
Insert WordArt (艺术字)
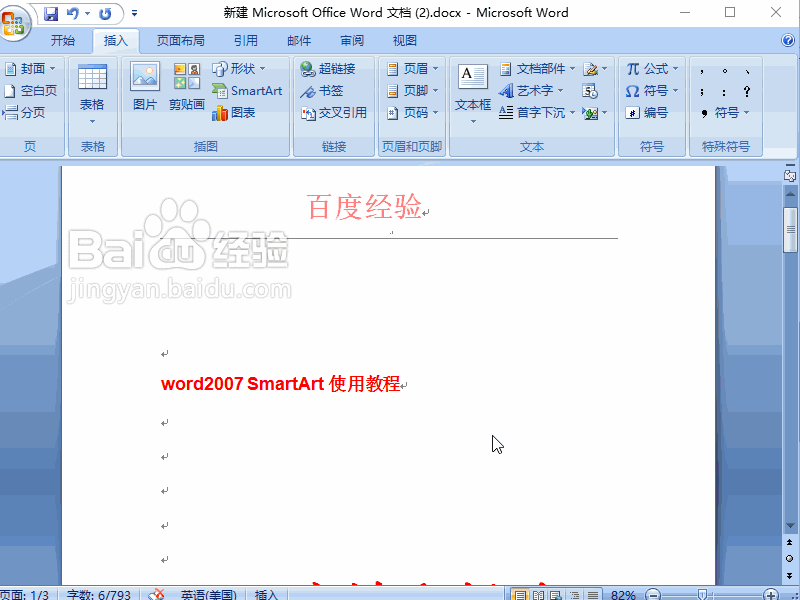pyautogui.click(x=531, y=91)
